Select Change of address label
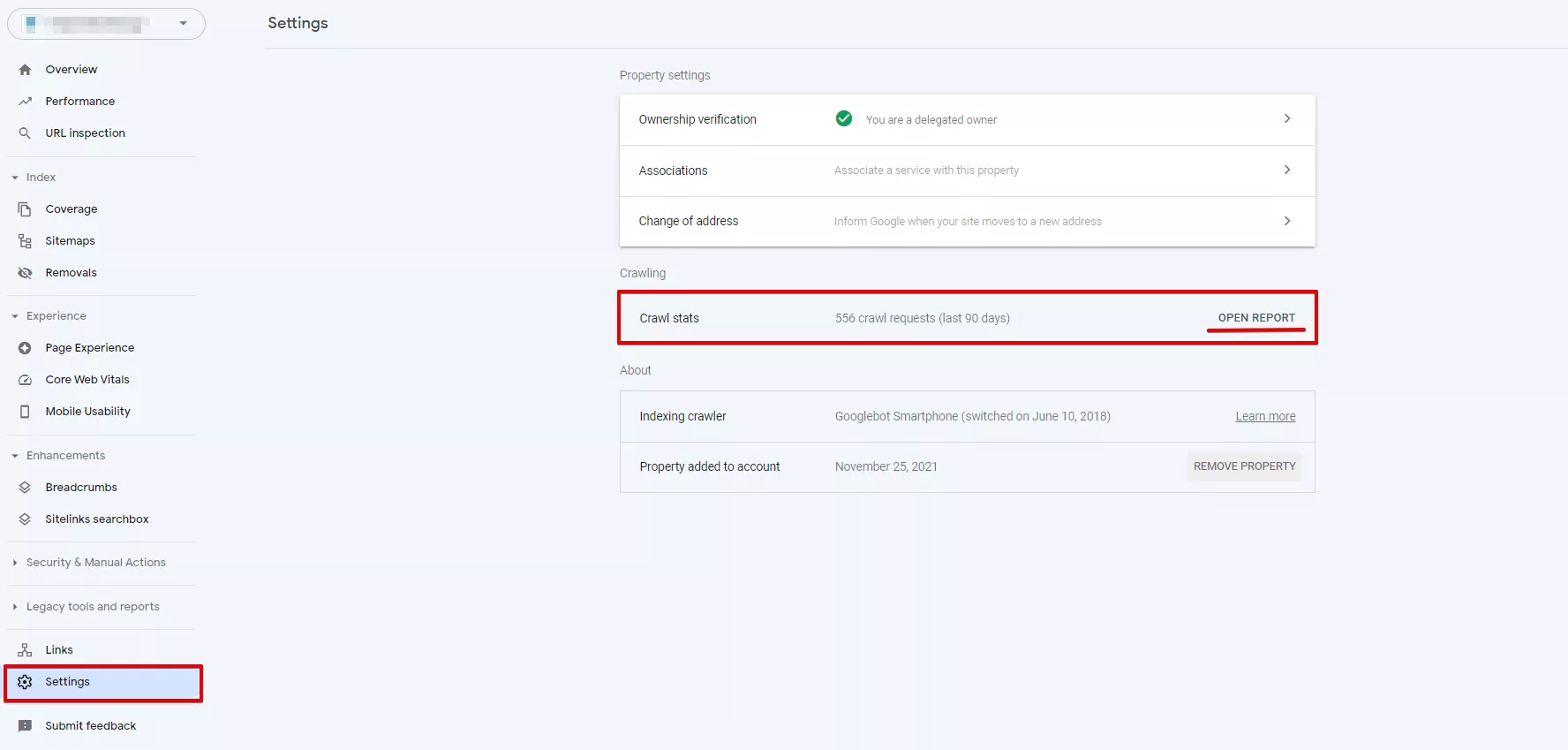 point(689,221)
